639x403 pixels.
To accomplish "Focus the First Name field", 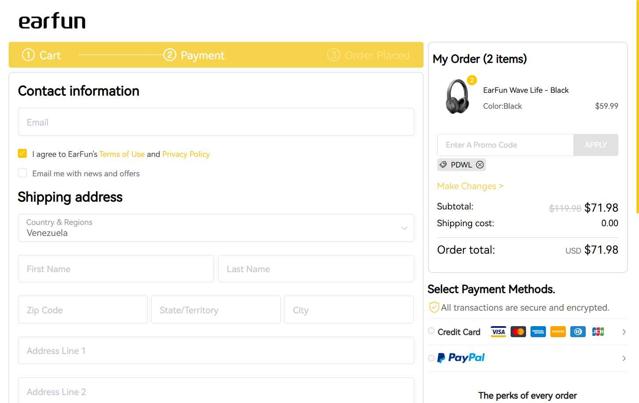I will [x=116, y=269].
